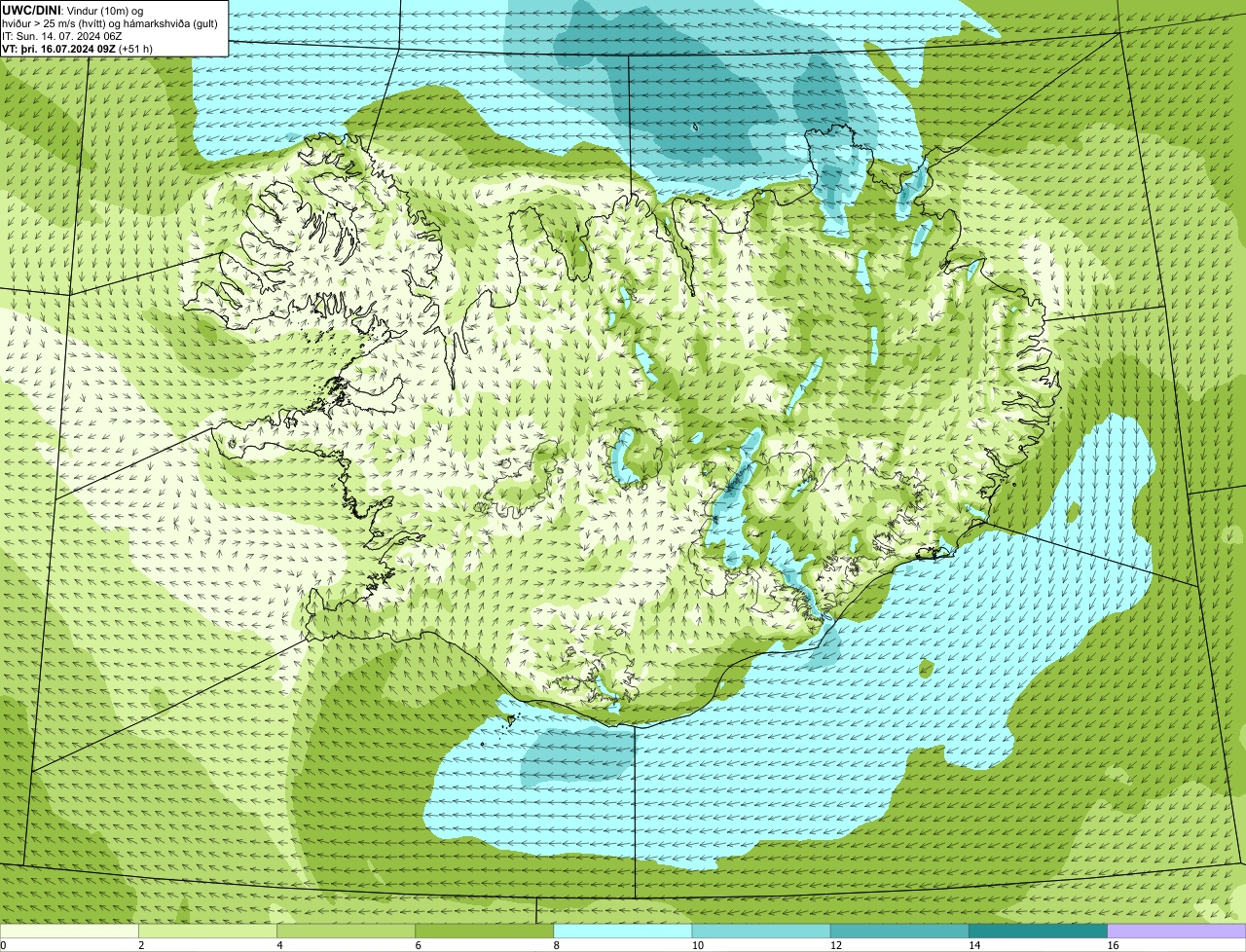1246x952 pixels.
Task: Click the 8–10 m/s light cyan legend swatch
Action: (623, 932)
